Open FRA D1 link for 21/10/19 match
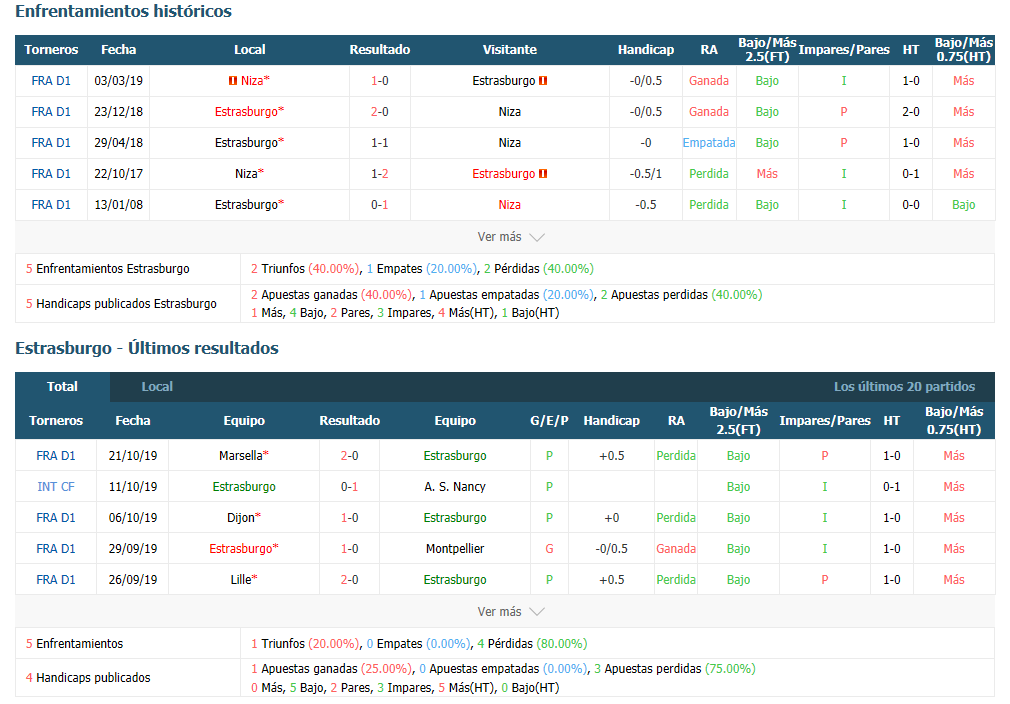The height and width of the screenshot is (704, 1010). 55,455
